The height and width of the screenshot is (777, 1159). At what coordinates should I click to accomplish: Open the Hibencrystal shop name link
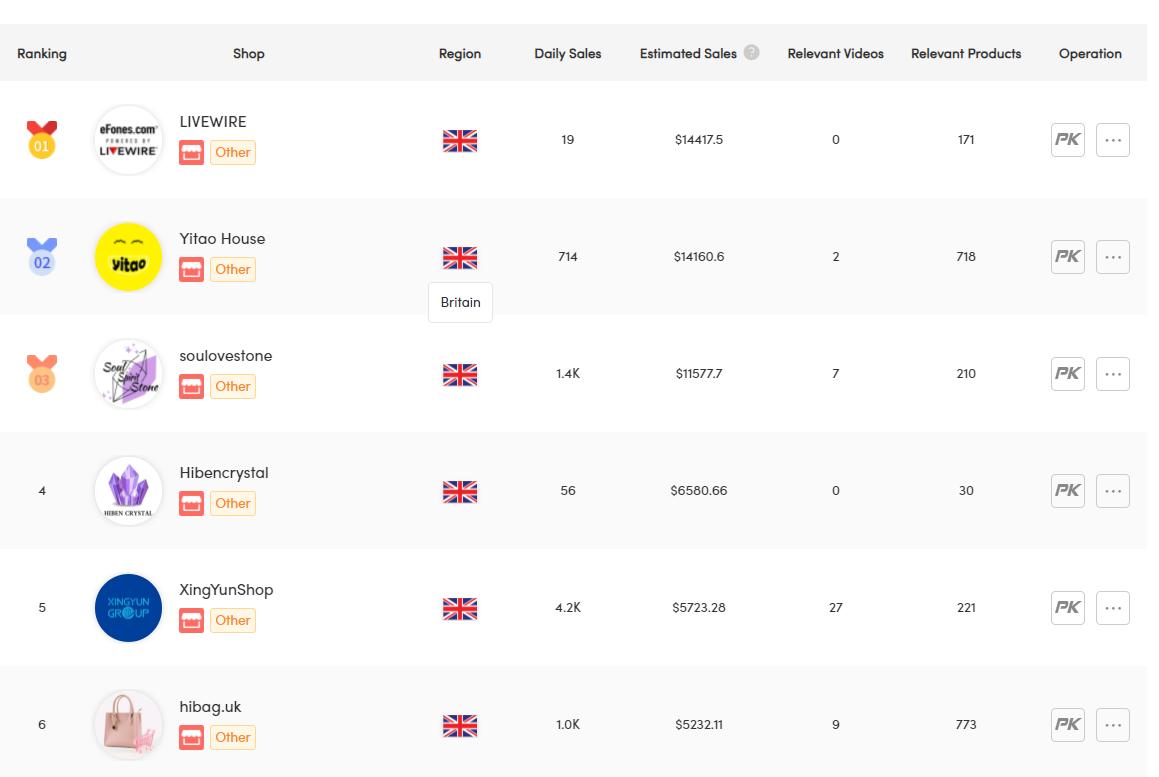click(224, 473)
